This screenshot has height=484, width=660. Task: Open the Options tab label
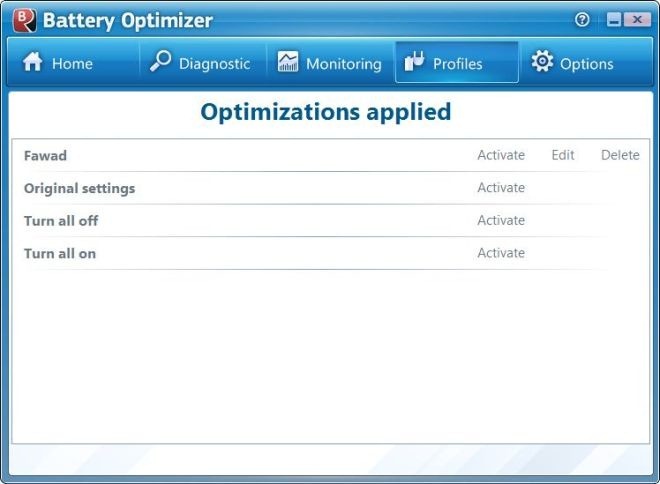click(x=587, y=64)
